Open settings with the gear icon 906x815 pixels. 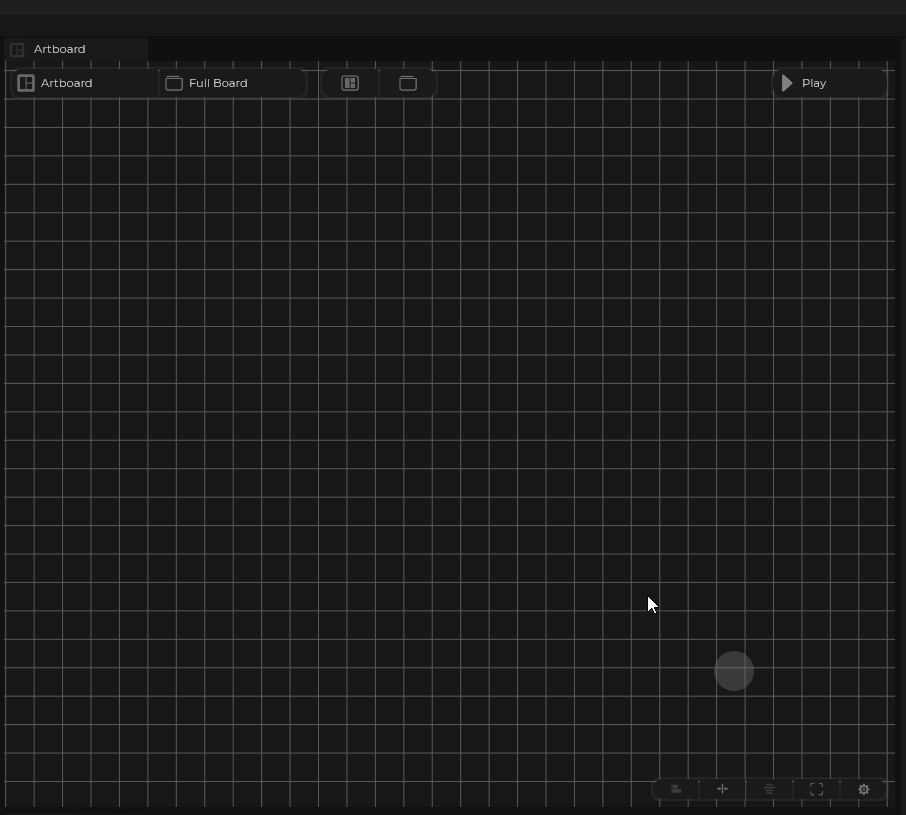pyautogui.click(x=864, y=789)
